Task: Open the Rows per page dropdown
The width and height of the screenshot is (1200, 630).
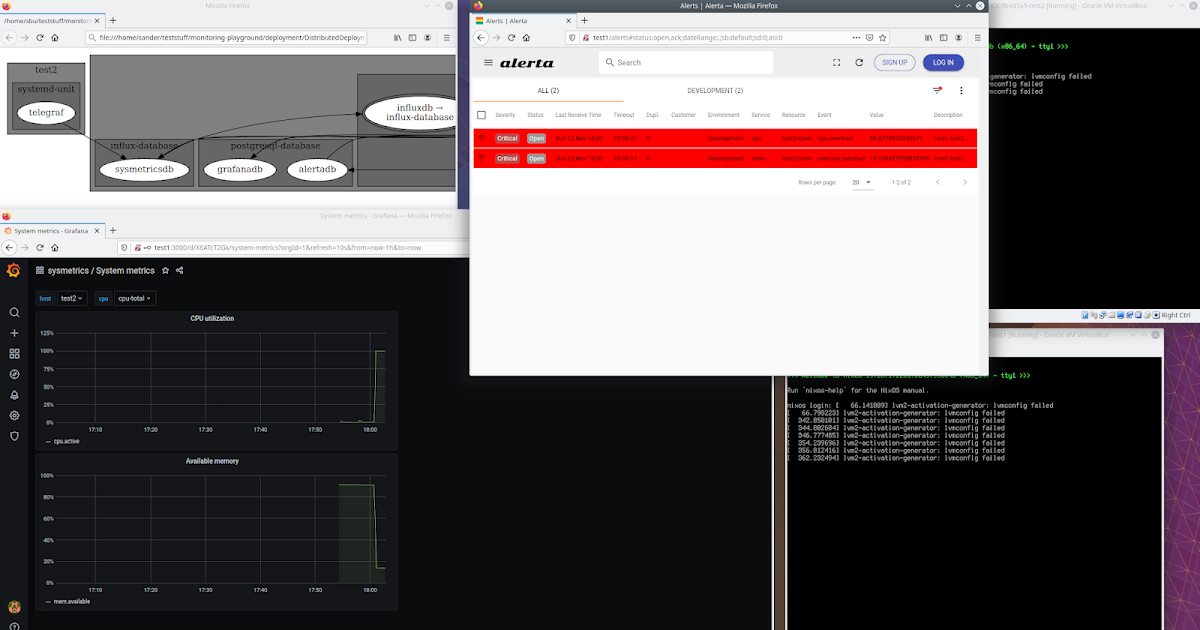Action: tap(862, 182)
